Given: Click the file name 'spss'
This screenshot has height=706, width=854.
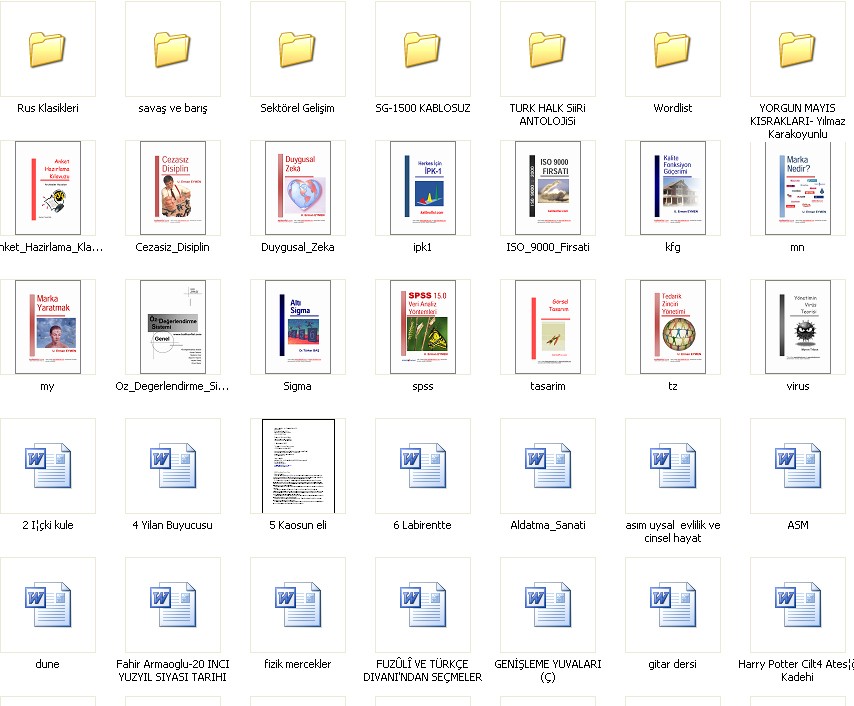Looking at the screenshot, I should click(423, 386).
